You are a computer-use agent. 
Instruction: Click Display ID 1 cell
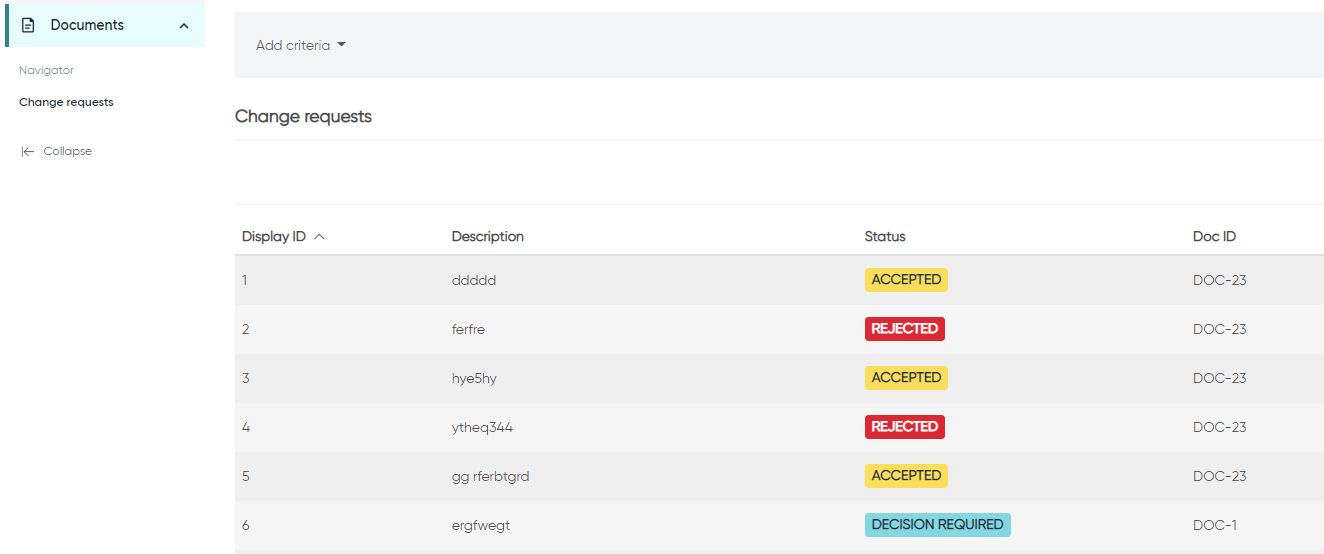[244, 280]
